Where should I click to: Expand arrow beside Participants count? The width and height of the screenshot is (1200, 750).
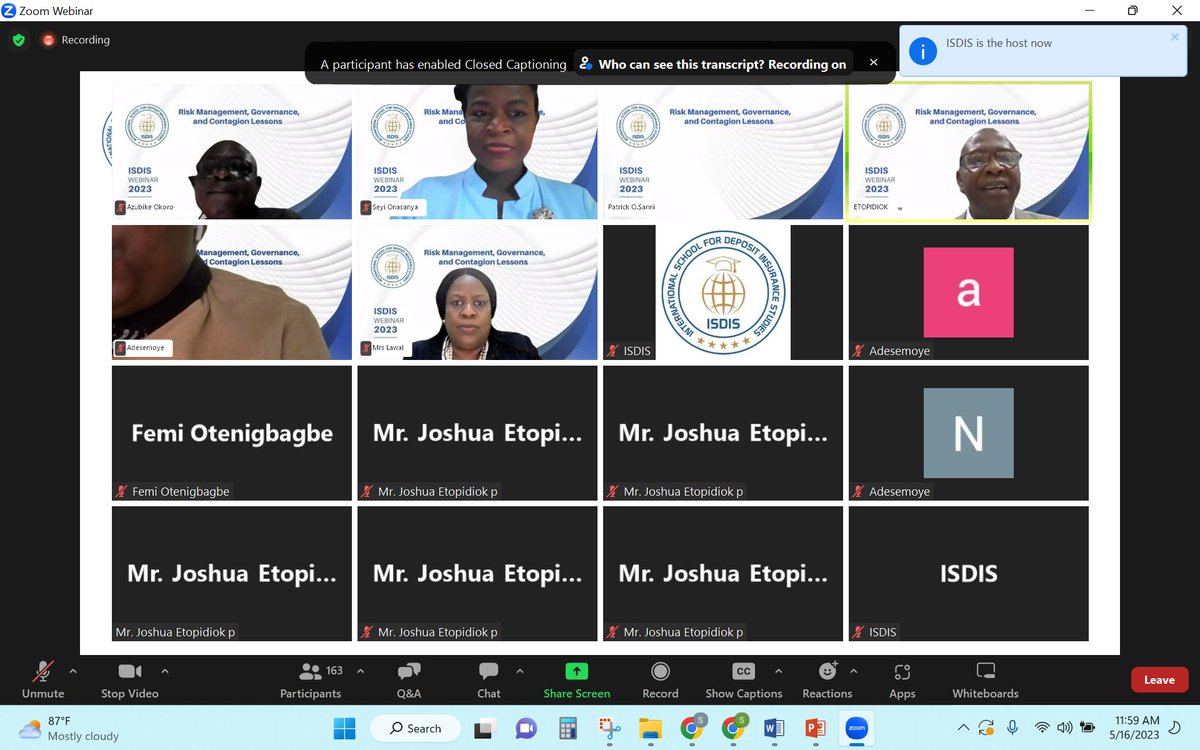click(x=360, y=671)
